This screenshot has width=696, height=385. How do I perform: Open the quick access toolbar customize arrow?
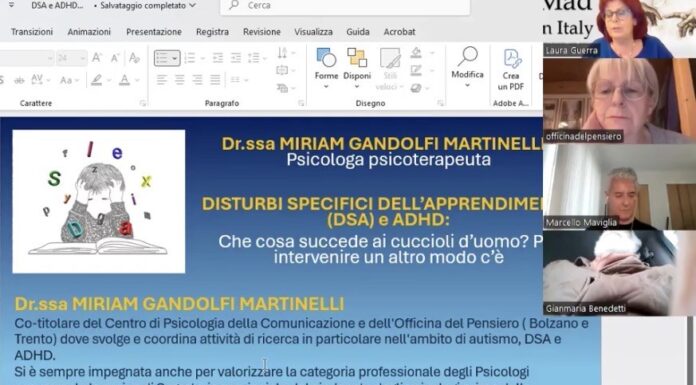(x=11, y=5)
